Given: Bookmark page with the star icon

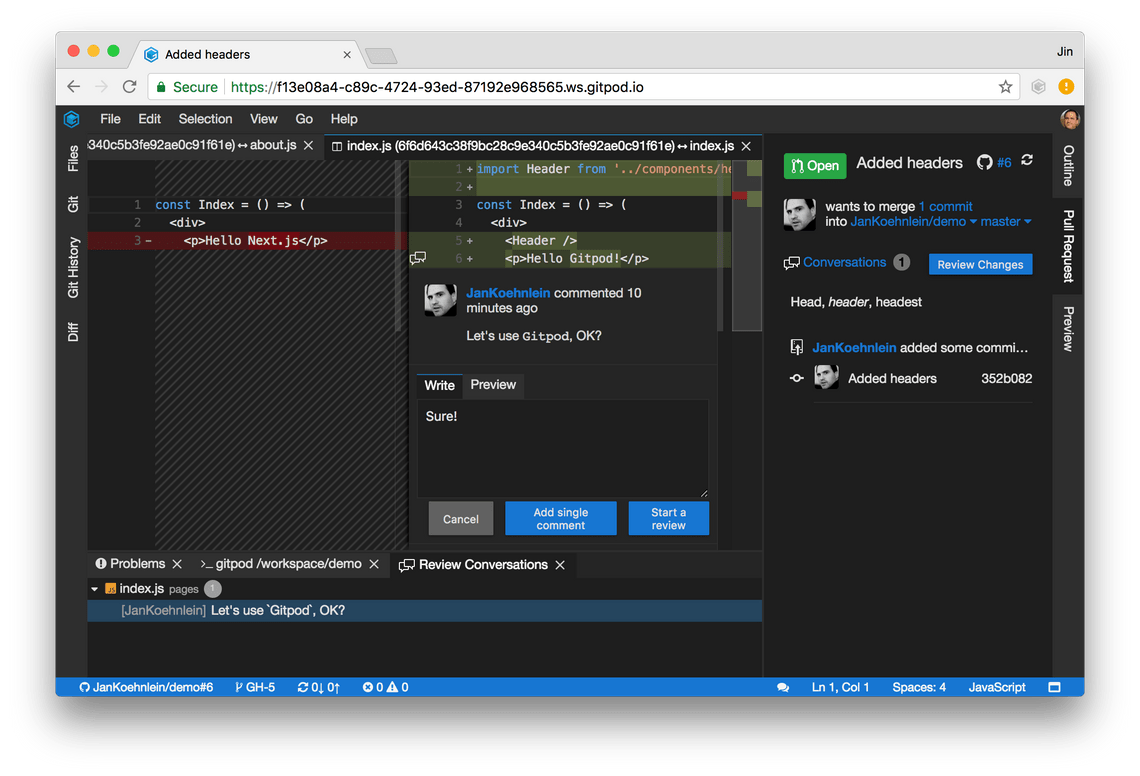Looking at the screenshot, I should (x=1005, y=87).
